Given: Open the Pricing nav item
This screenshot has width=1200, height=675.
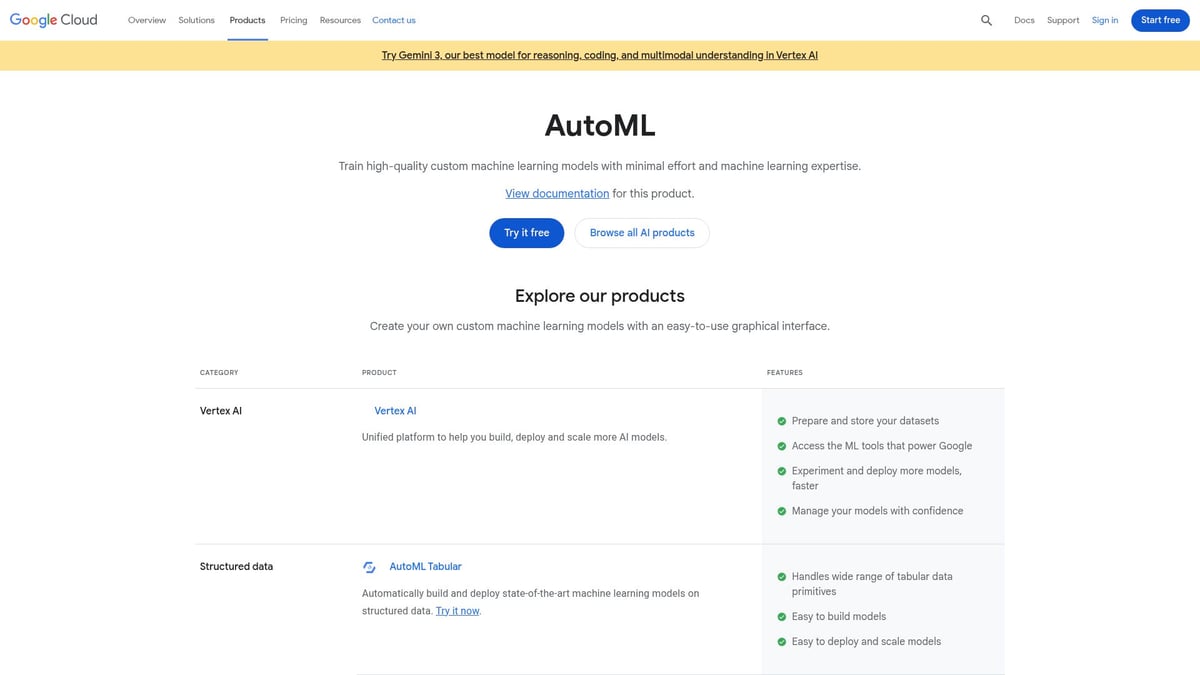Looking at the screenshot, I should pos(293,20).
